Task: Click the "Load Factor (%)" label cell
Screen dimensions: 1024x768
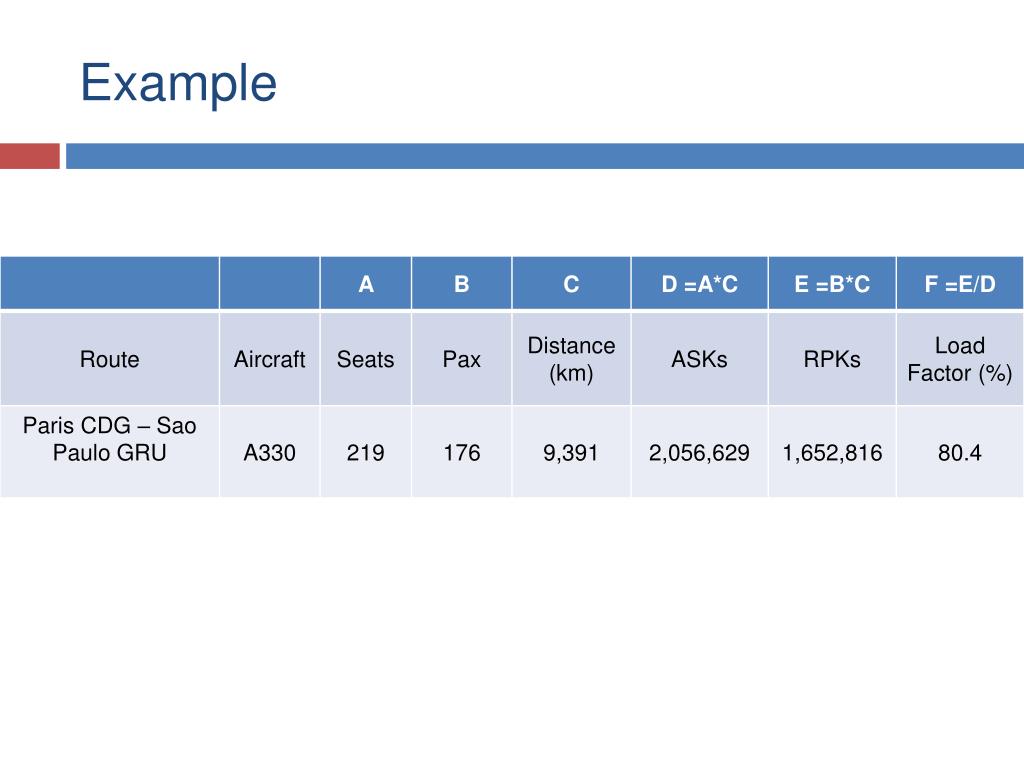Action: (959, 359)
